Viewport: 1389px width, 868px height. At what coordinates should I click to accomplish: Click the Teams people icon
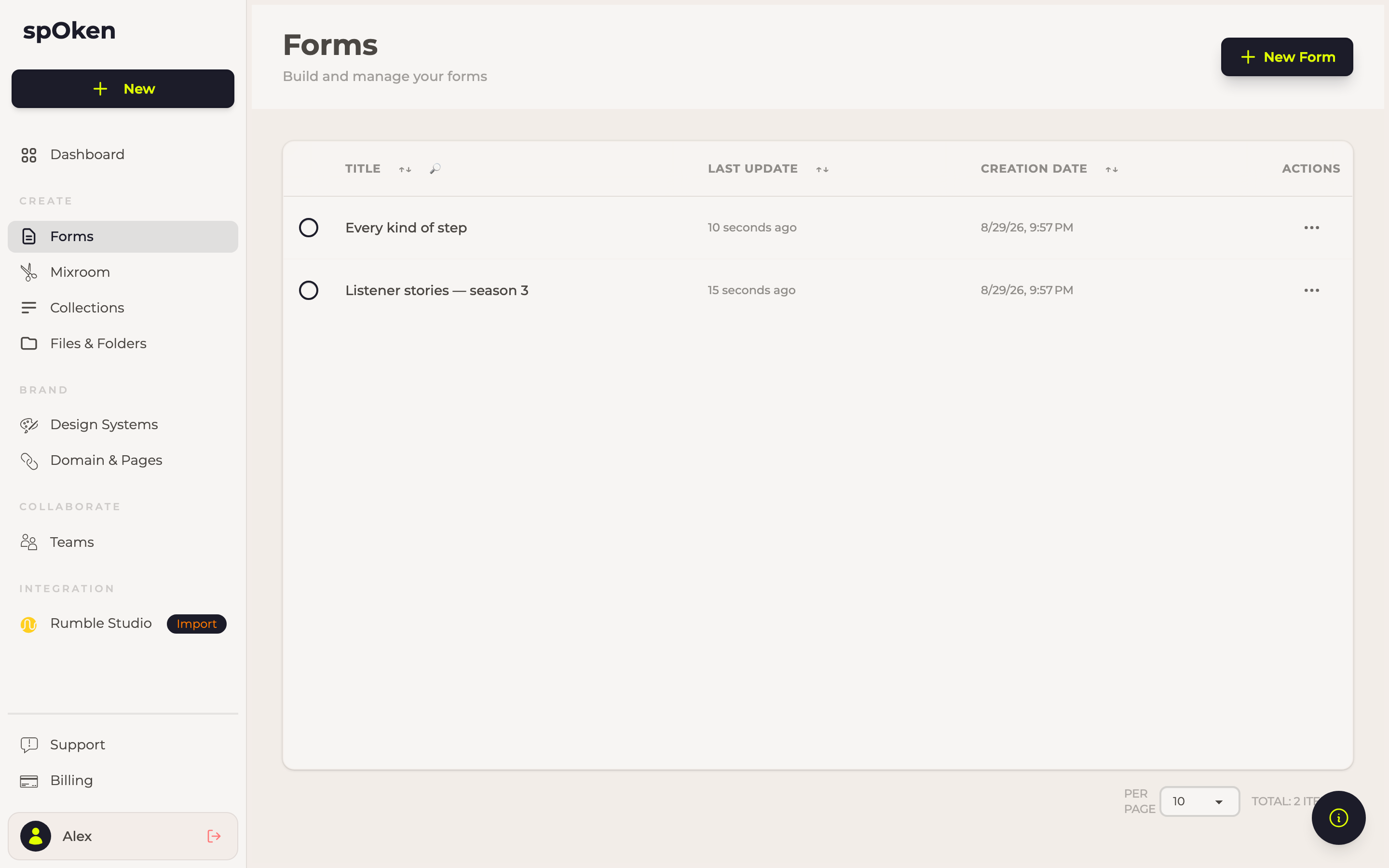point(29,542)
